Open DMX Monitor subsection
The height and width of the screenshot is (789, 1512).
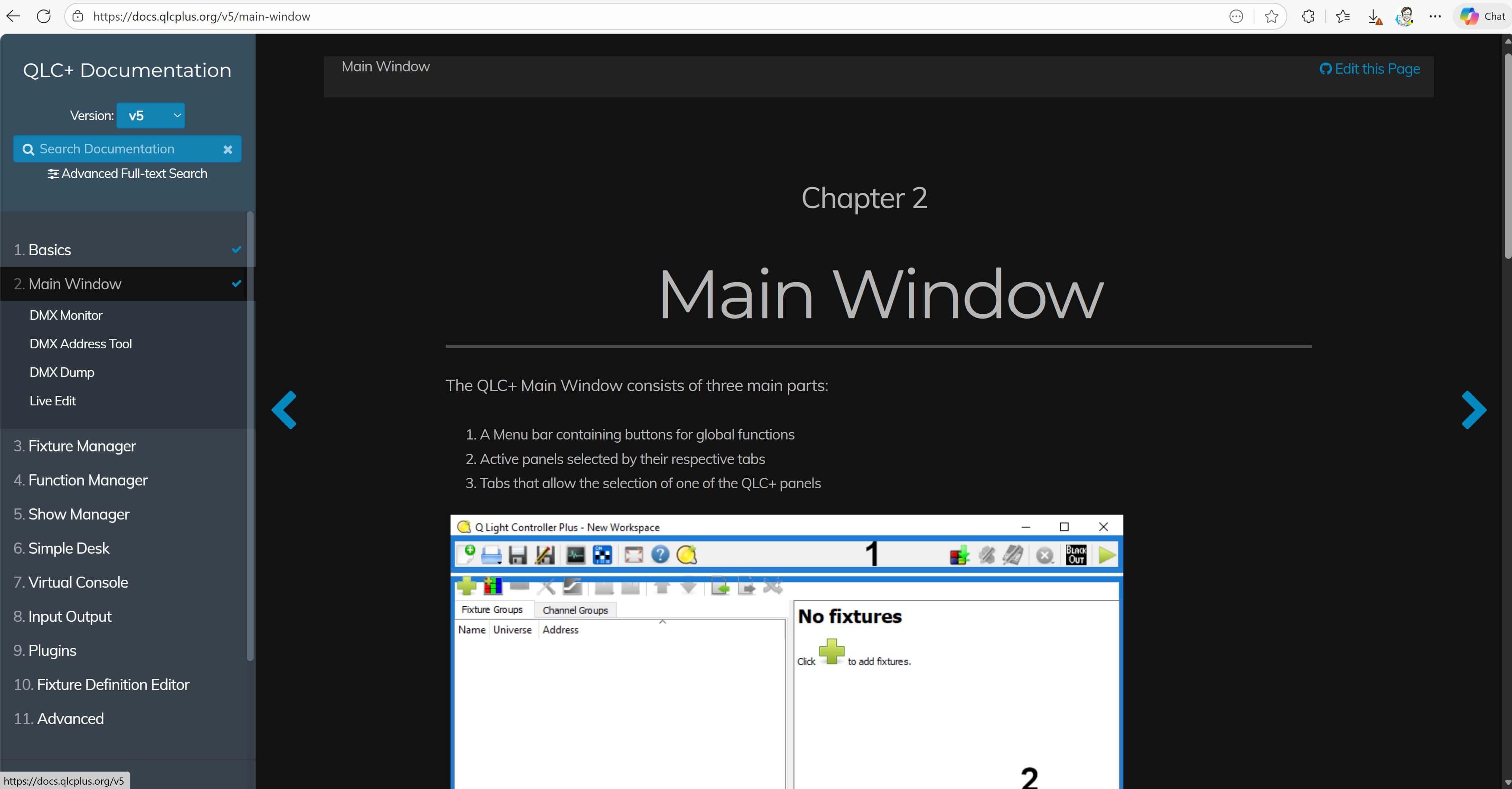66,315
